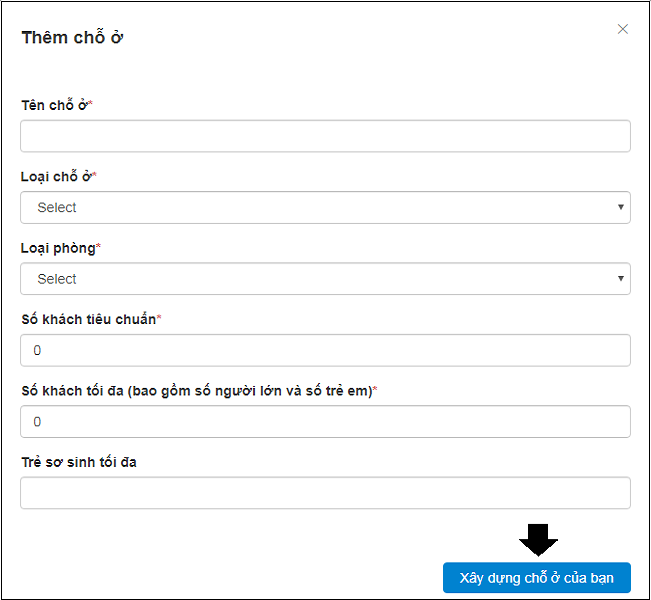Click into the Số khách tiêu chuẩn field
651x600 pixels.
tap(325, 350)
